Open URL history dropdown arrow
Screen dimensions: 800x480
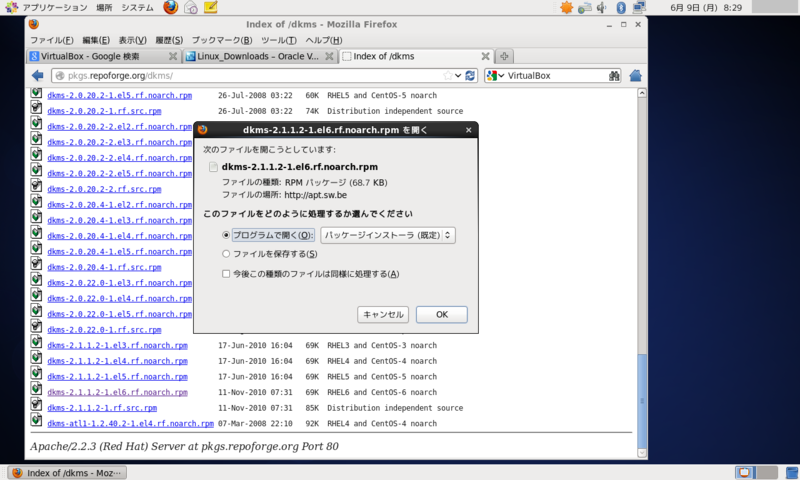pyautogui.click(x=458, y=75)
